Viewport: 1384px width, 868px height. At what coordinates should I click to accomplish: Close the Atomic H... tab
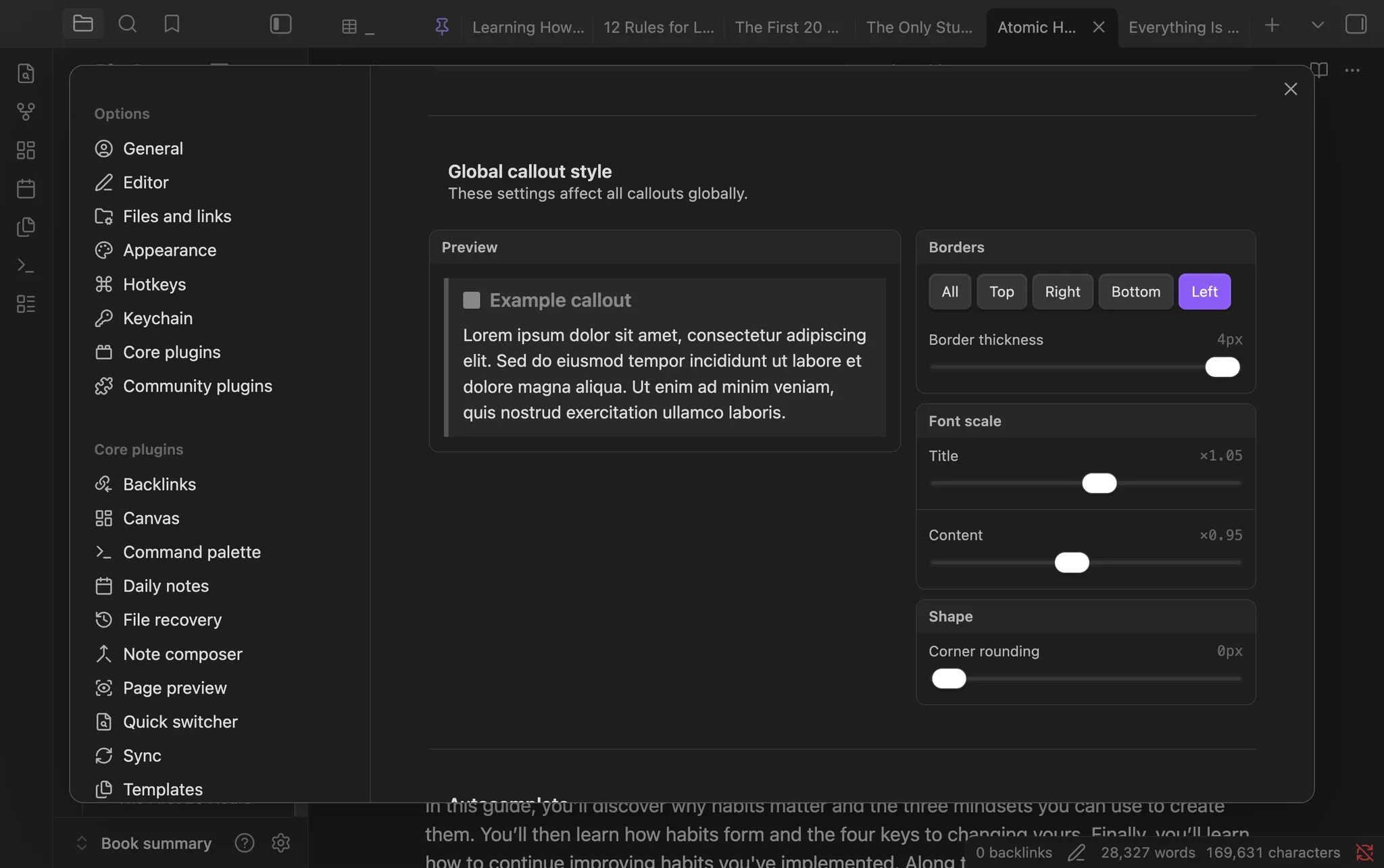(1099, 27)
